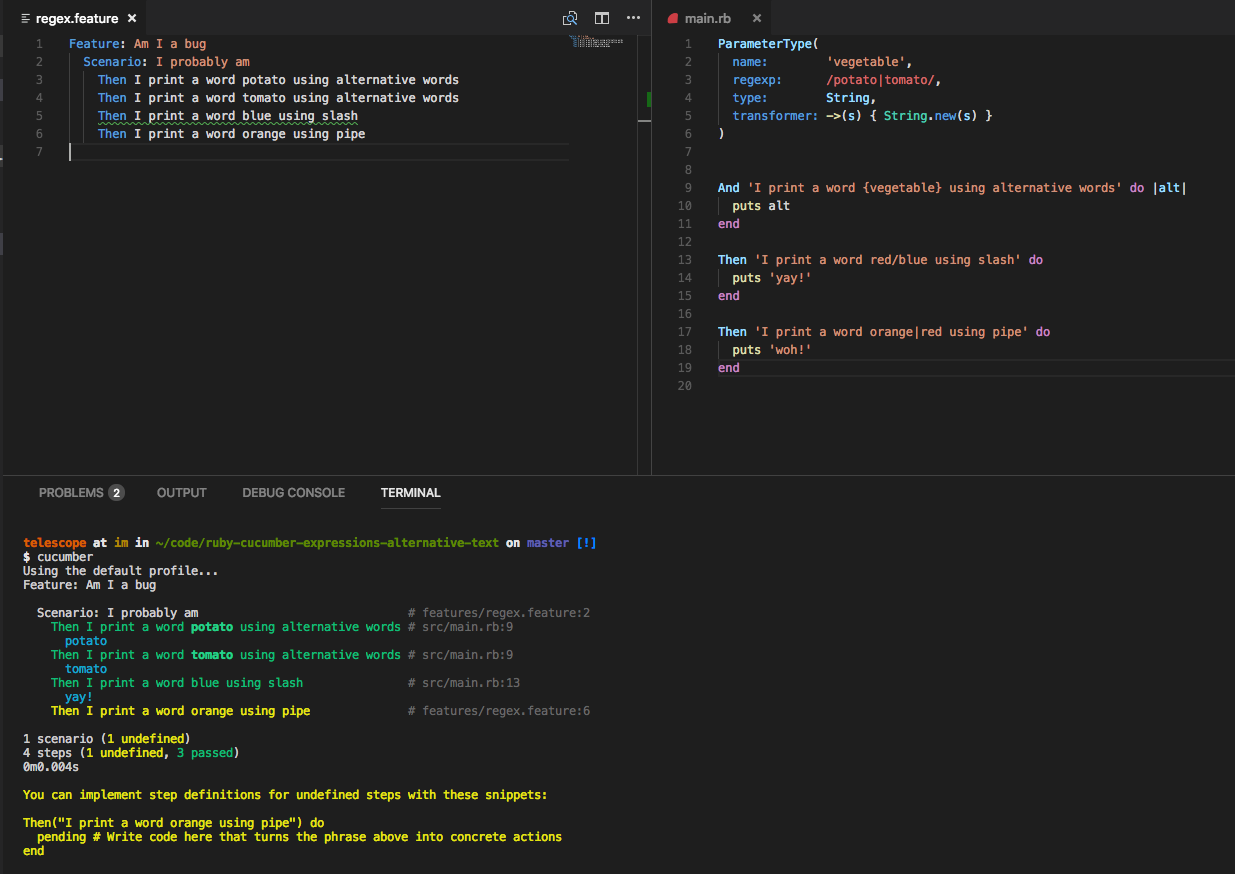Screen dimensions: 1235x874
Task: Click '4 steps (1 undefined, 3 passed)' in terminal
Action: pyautogui.click(x=131, y=753)
